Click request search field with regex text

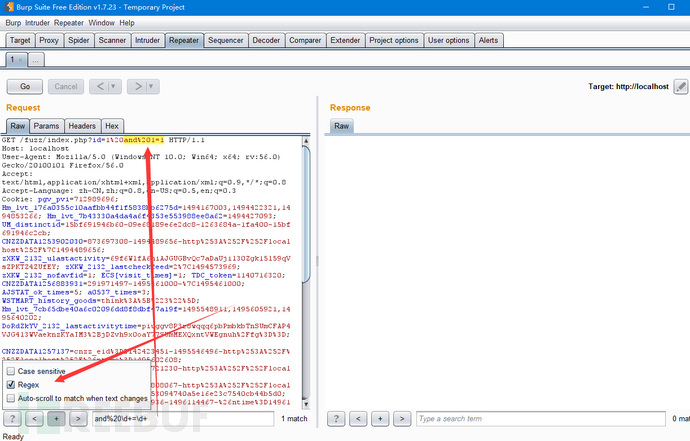coord(183,419)
